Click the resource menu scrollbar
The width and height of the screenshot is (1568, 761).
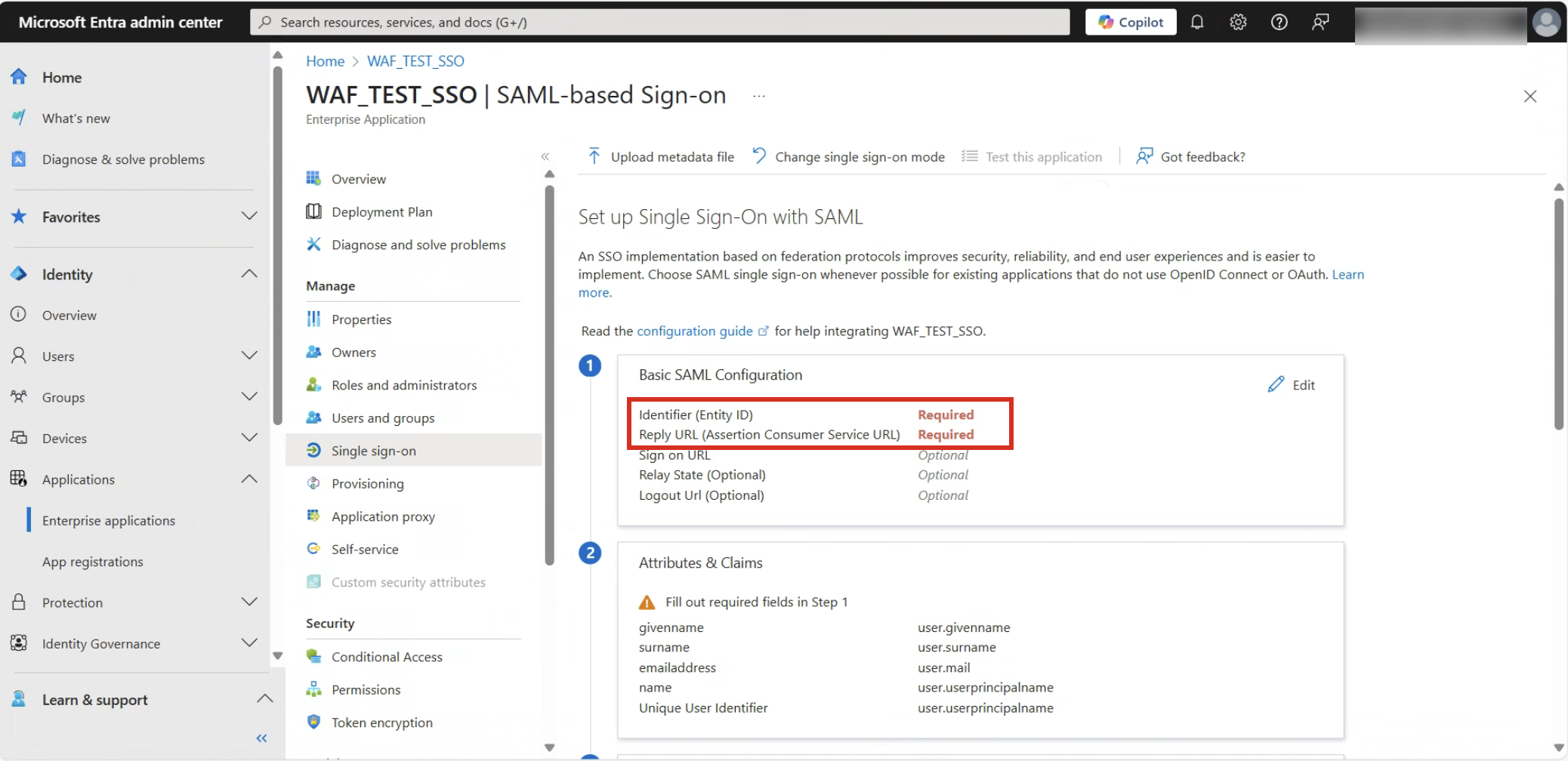point(550,374)
